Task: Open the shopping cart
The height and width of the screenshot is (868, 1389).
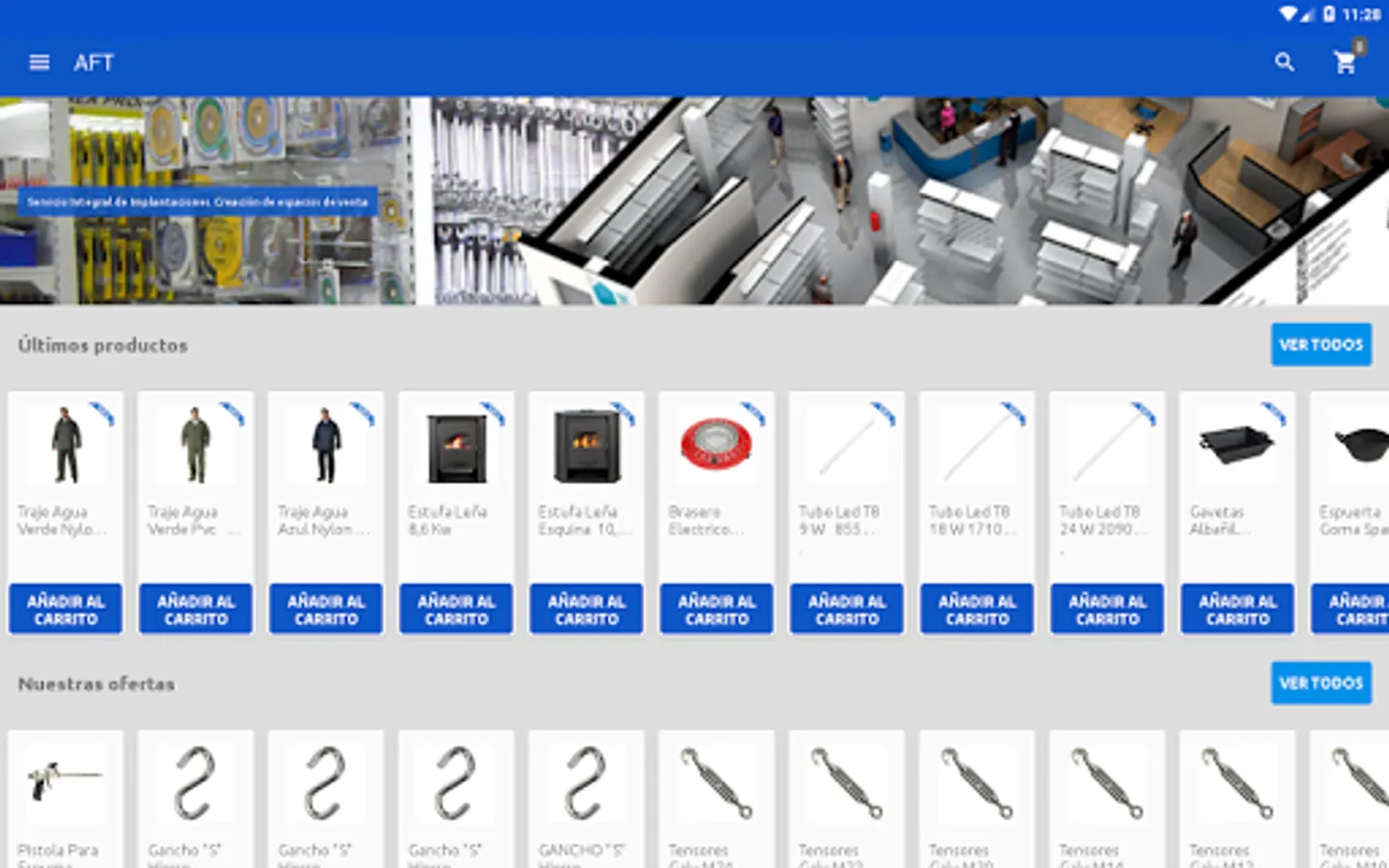Action: click(1346, 63)
